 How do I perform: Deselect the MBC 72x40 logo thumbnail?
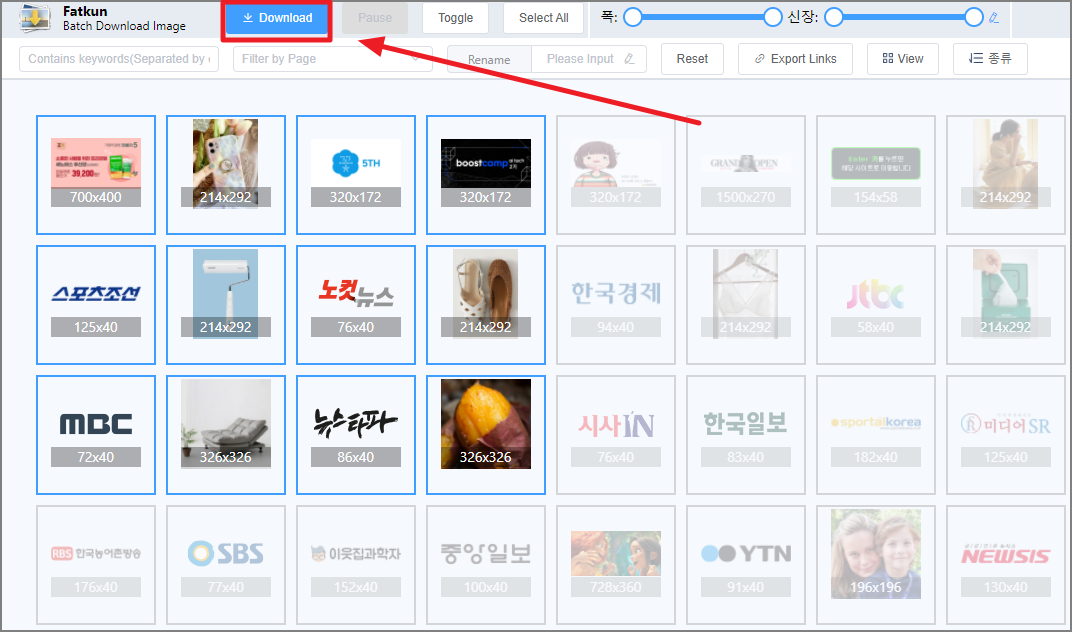[96, 435]
